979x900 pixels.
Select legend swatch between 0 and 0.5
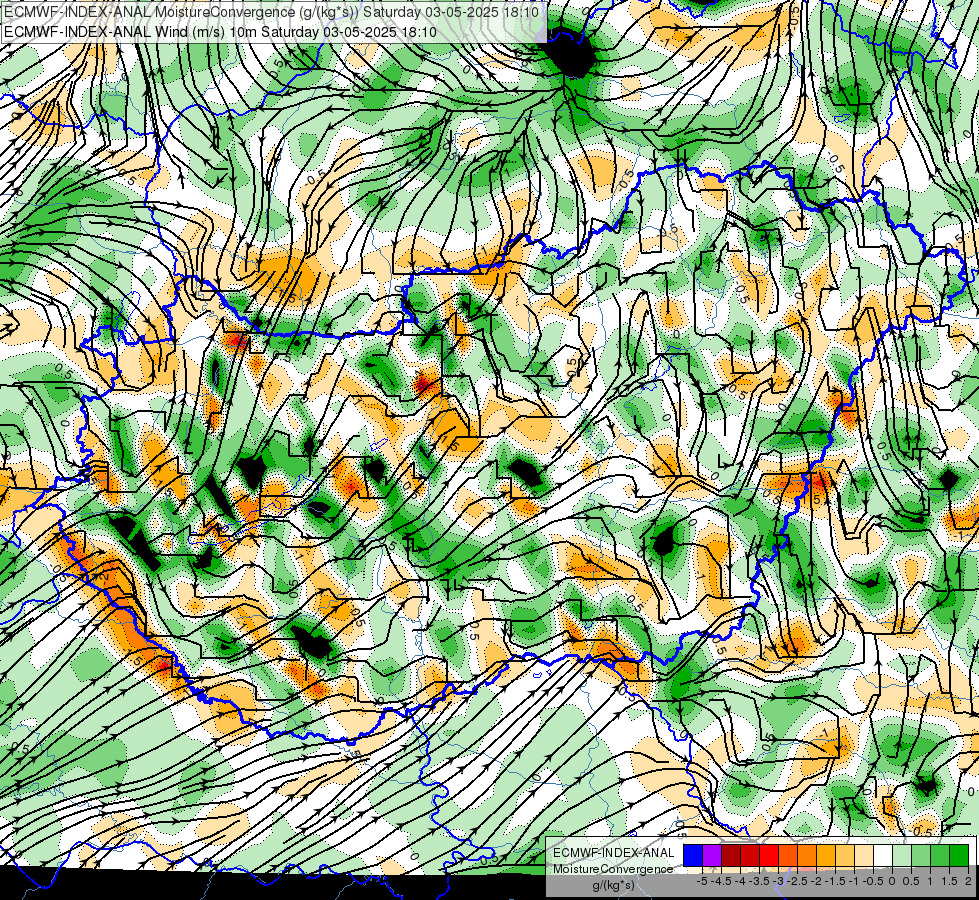click(x=903, y=856)
